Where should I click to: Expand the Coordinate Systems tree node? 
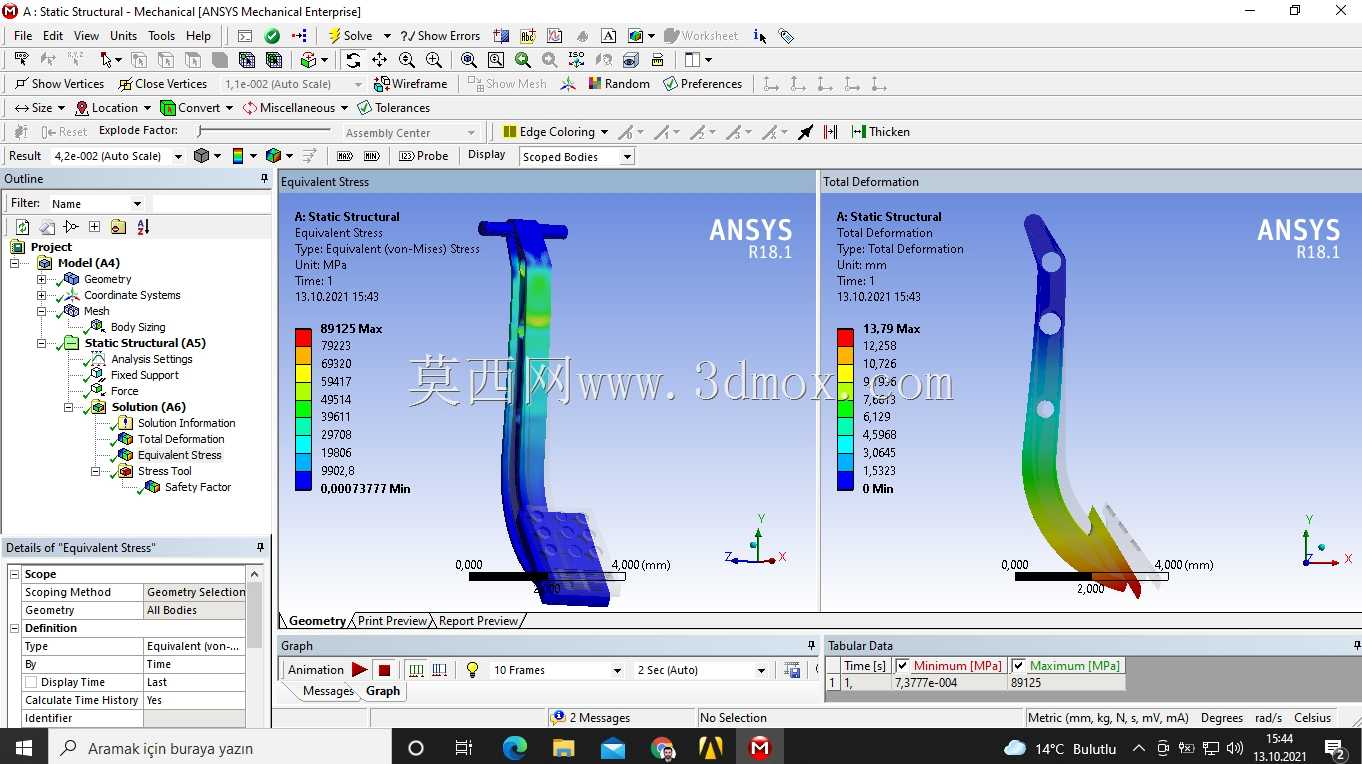tap(41, 295)
